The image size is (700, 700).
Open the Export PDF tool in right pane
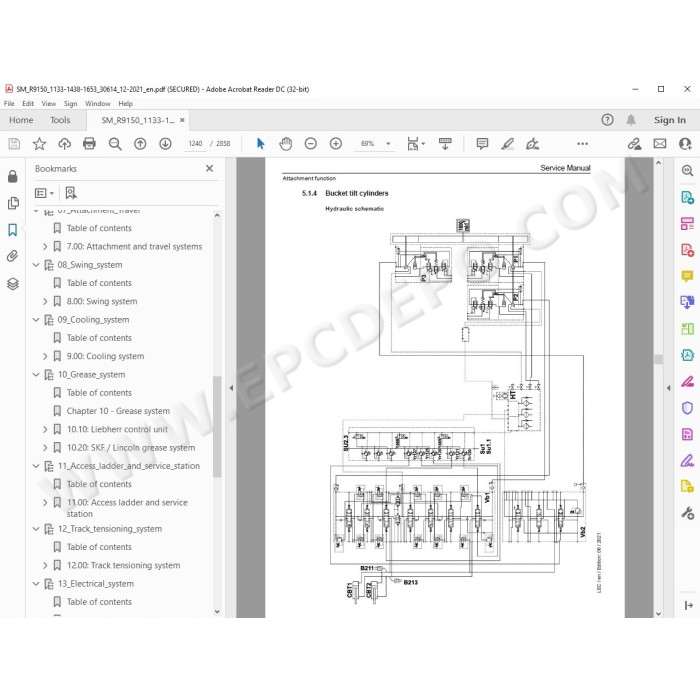[x=688, y=197]
